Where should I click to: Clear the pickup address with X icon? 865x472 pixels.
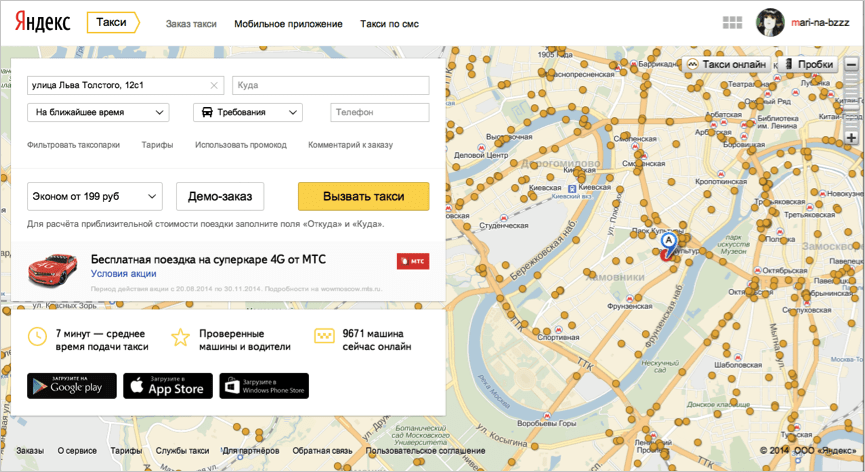[214, 85]
